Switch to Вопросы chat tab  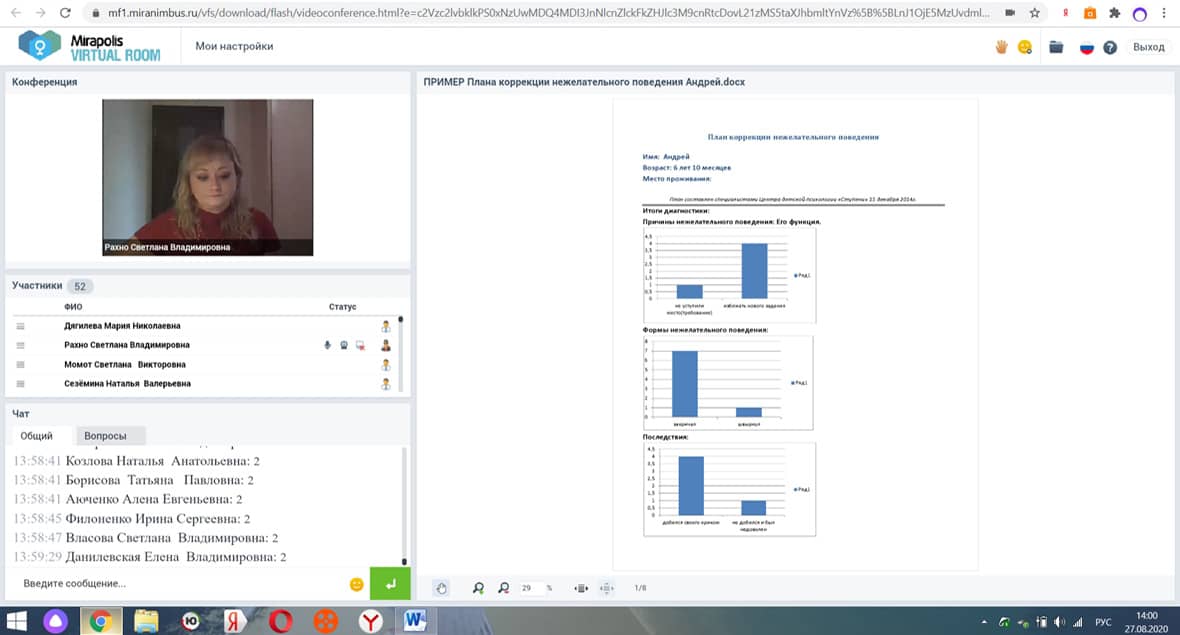(x=105, y=436)
